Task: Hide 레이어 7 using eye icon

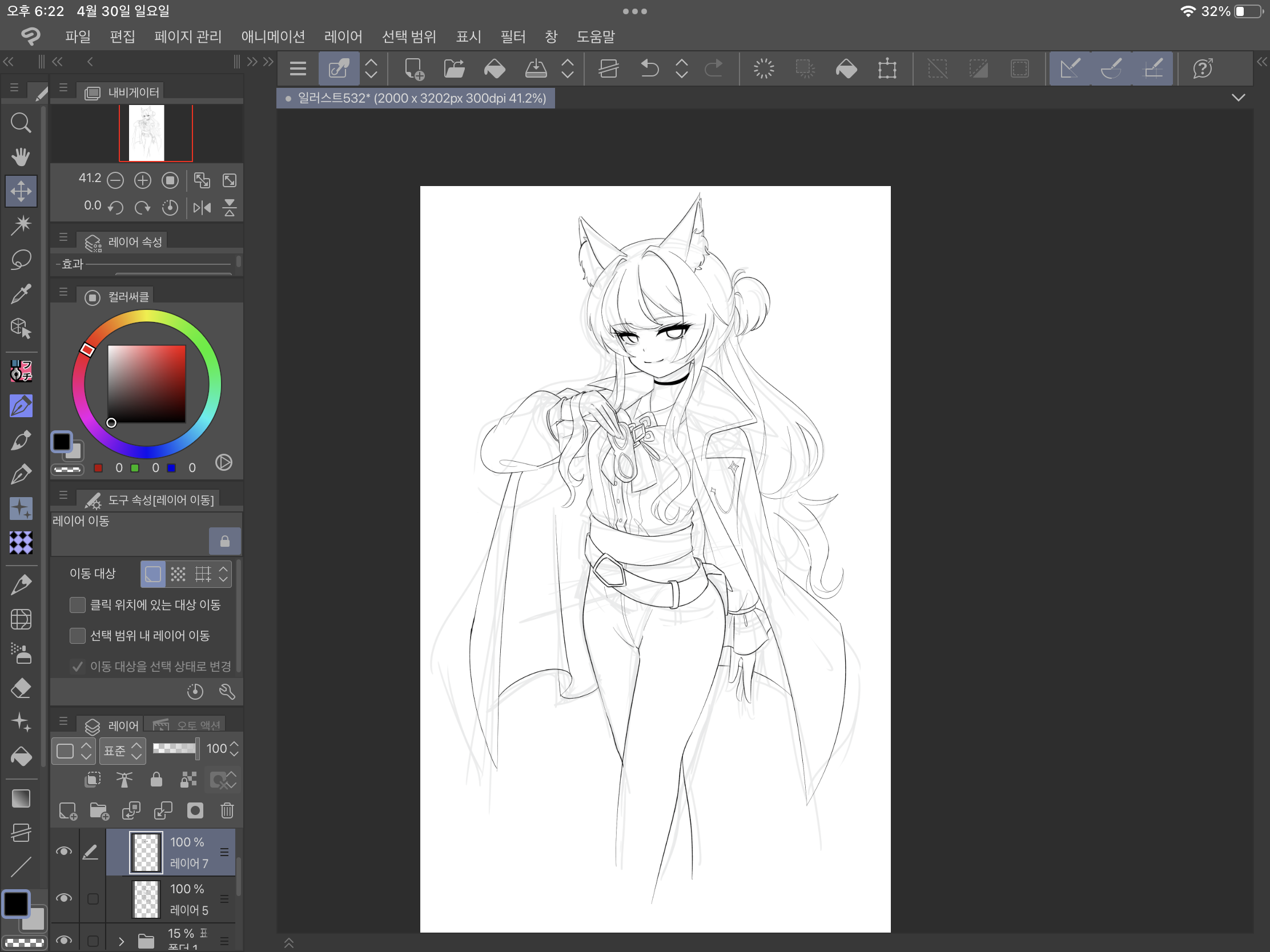Action: pos(64,851)
